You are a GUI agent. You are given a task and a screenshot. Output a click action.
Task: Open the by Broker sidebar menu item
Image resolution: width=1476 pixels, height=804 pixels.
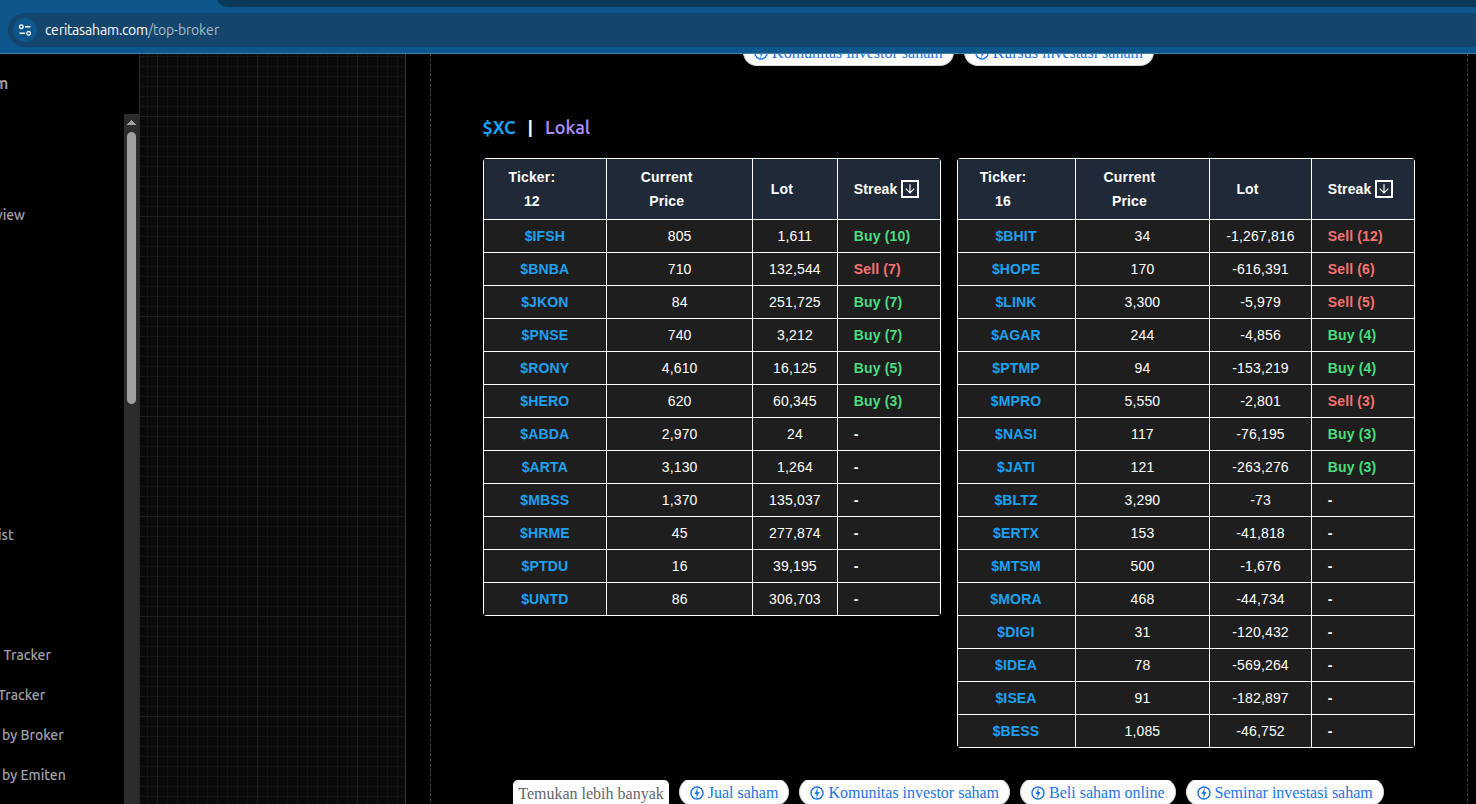[32, 735]
